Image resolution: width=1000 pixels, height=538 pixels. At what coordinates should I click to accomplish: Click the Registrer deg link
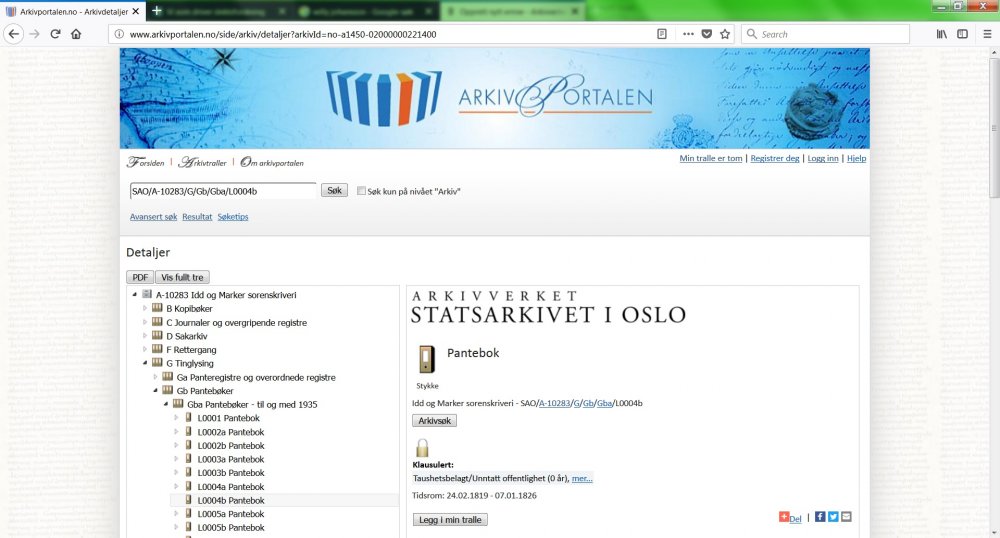pyautogui.click(x=775, y=158)
